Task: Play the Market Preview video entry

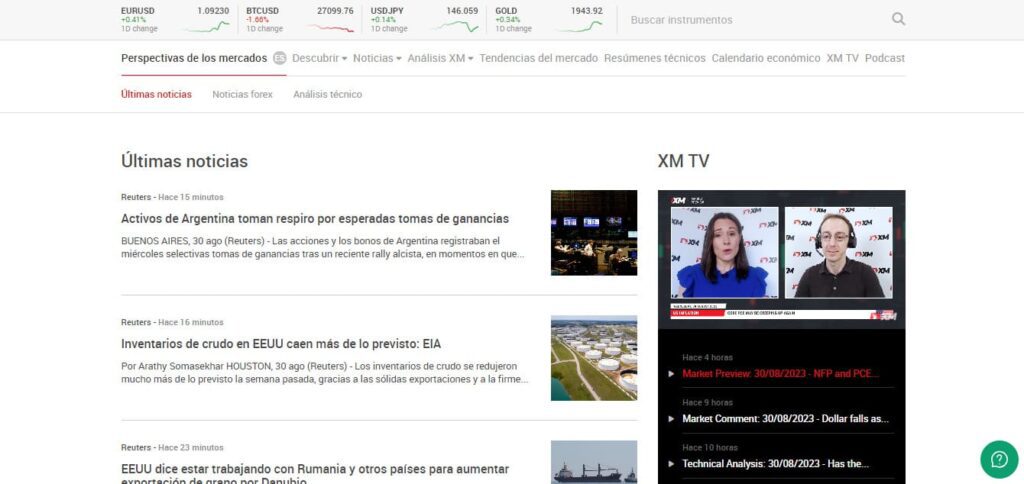Action: pos(780,373)
